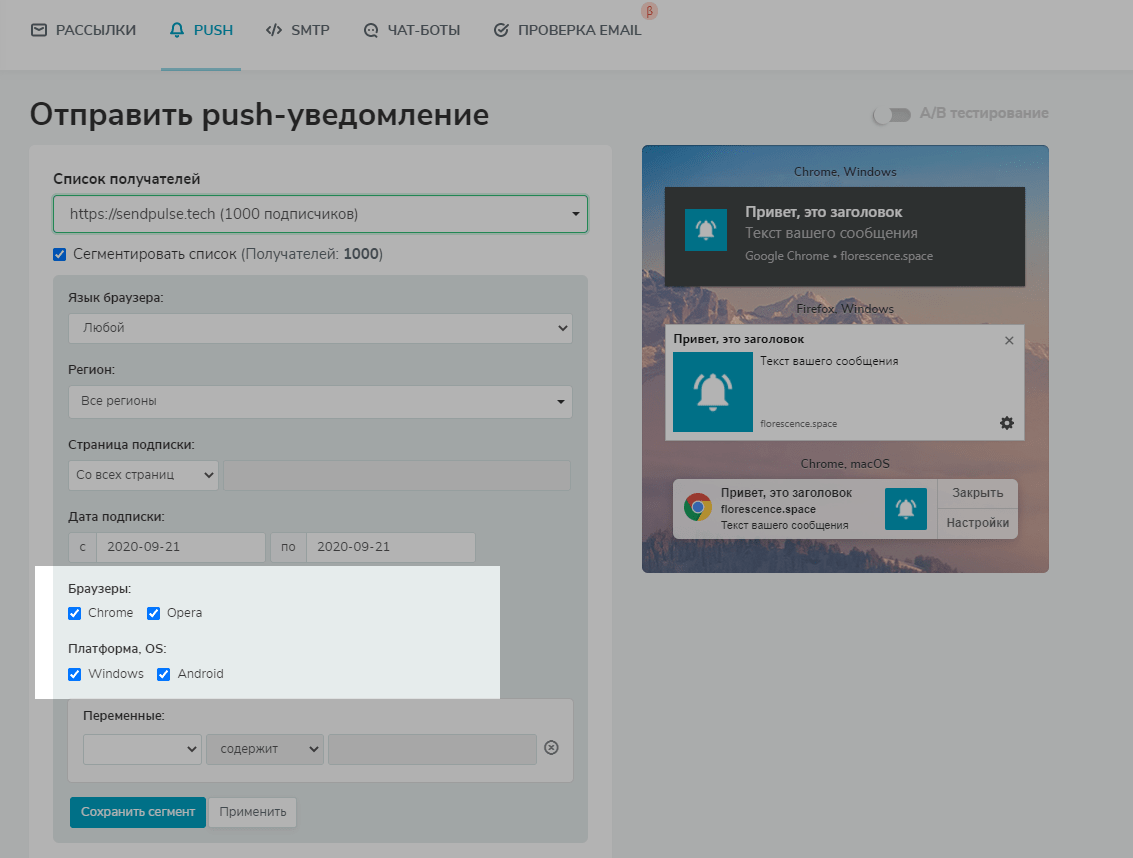Screen dimensions: 1133x858
Task: Click the Применить button
Action: (253, 812)
